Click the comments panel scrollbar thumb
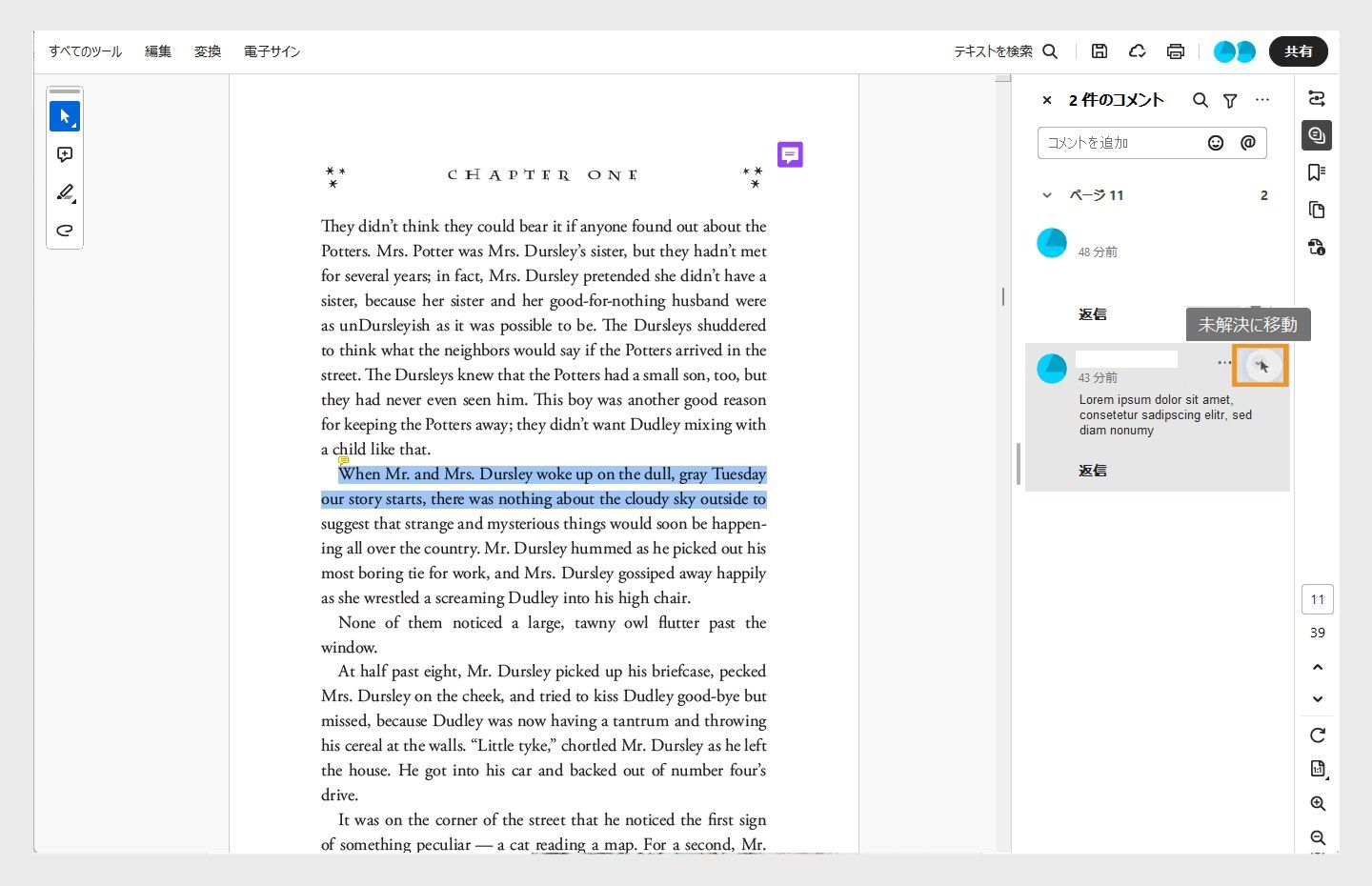Image resolution: width=1372 pixels, height=886 pixels. [x=1019, y=464]
